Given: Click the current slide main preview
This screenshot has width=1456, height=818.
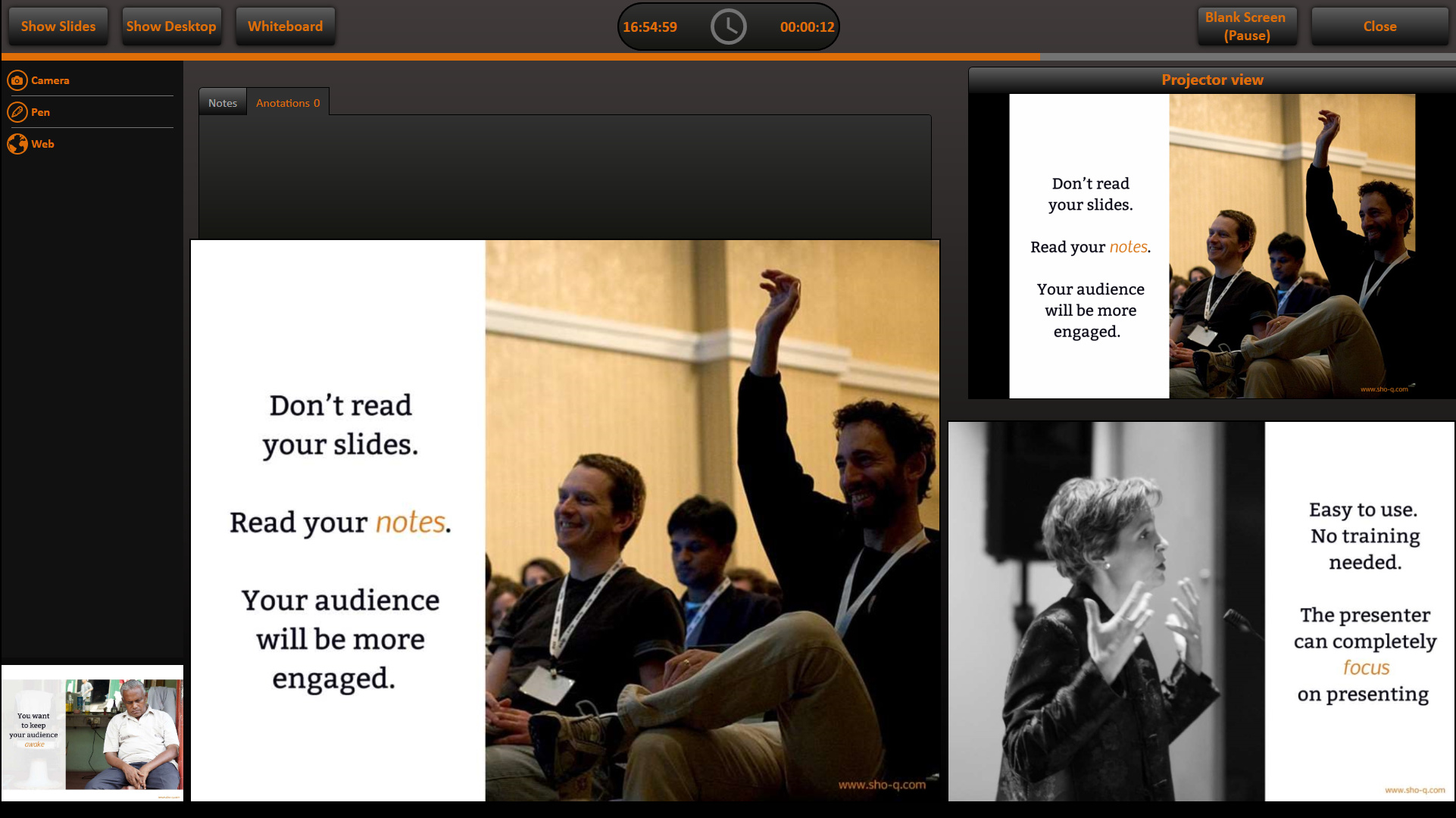Looking at the screenshot, I should tap(565, 520).
